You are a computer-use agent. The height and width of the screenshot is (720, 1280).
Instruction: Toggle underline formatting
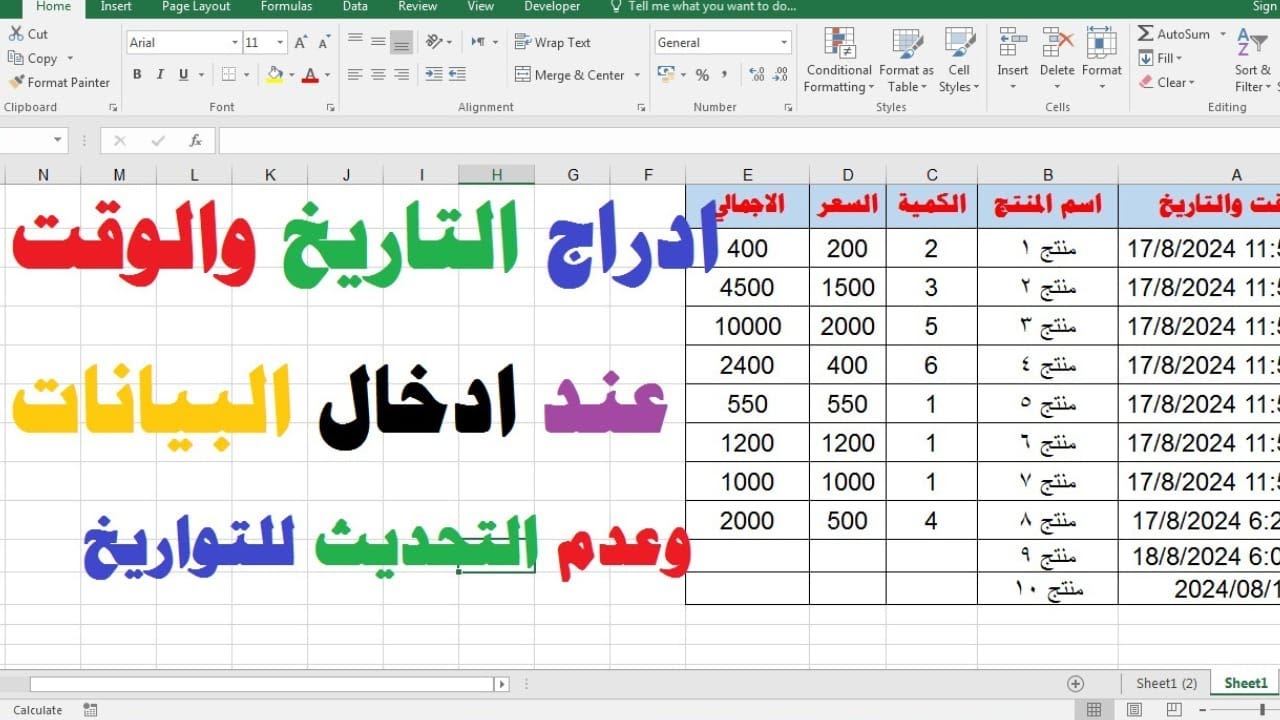tap(183, 74)
